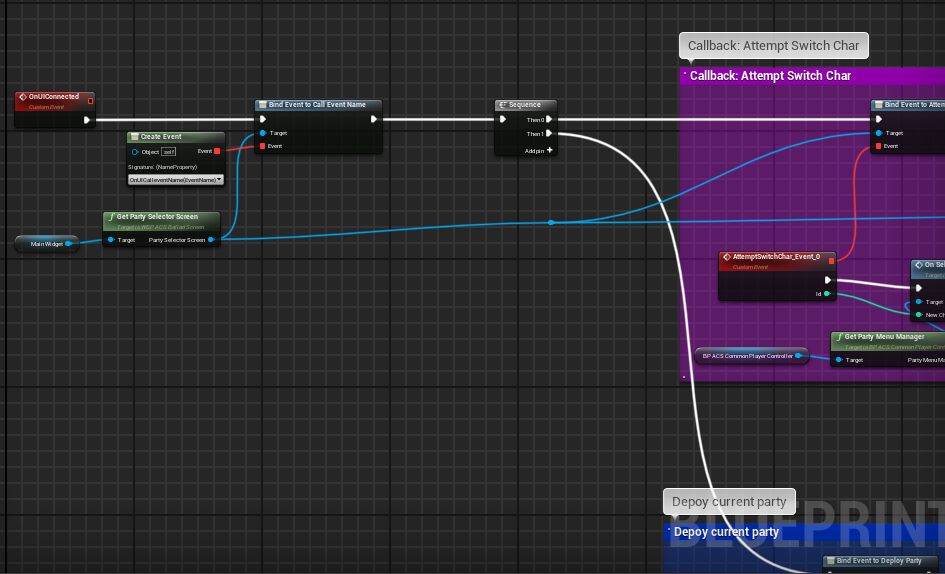Click Sequence Then 0 output pin
This screenshot has height=574, width=945.
548,119
